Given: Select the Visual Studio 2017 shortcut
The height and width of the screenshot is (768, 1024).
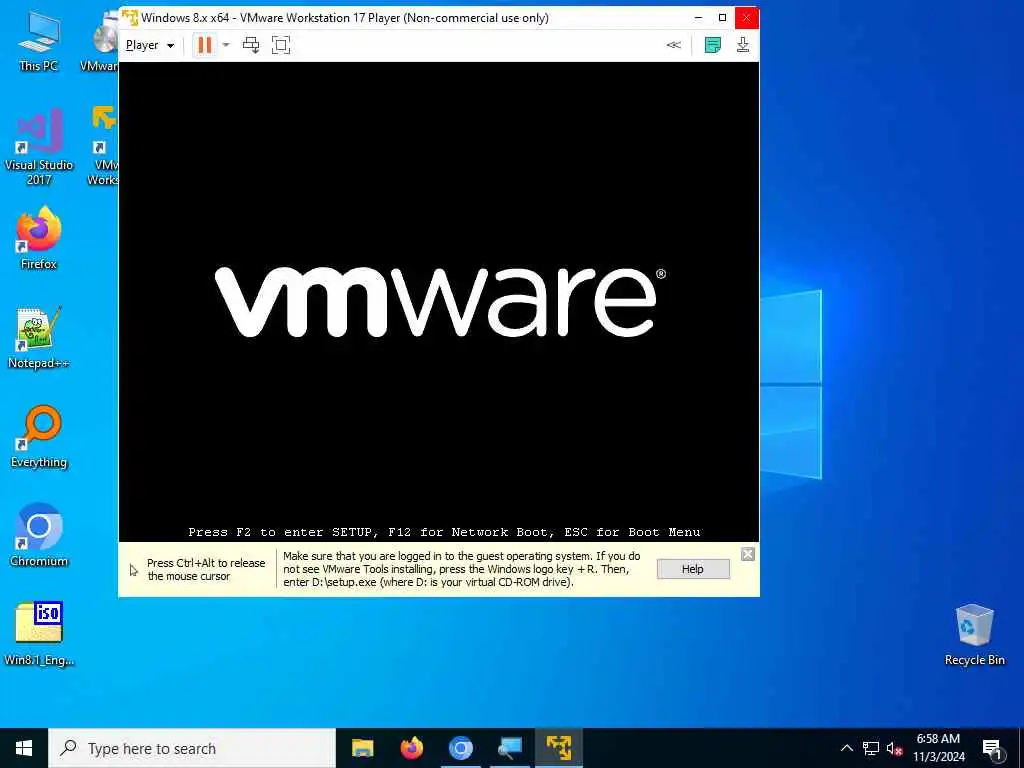Looking at the screenshot, I should (39, 147).
